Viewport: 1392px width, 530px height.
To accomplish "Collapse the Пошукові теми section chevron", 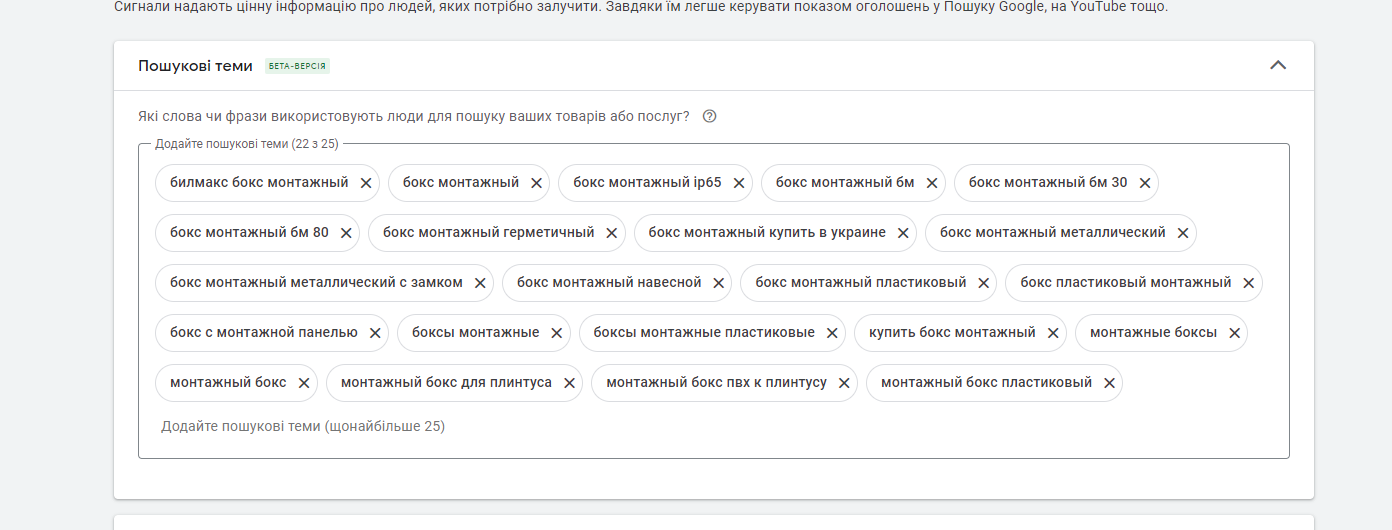I will [1277, 66].
